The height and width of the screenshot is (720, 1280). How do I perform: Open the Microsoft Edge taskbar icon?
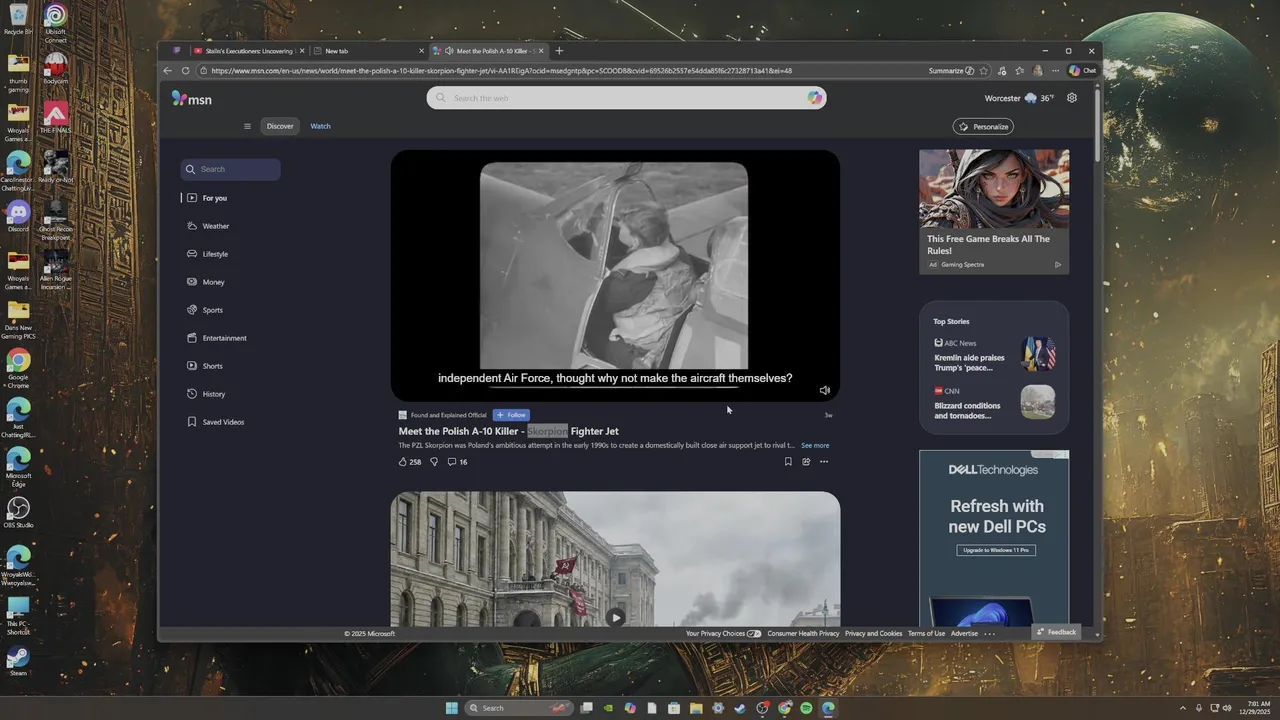point(828,708)
